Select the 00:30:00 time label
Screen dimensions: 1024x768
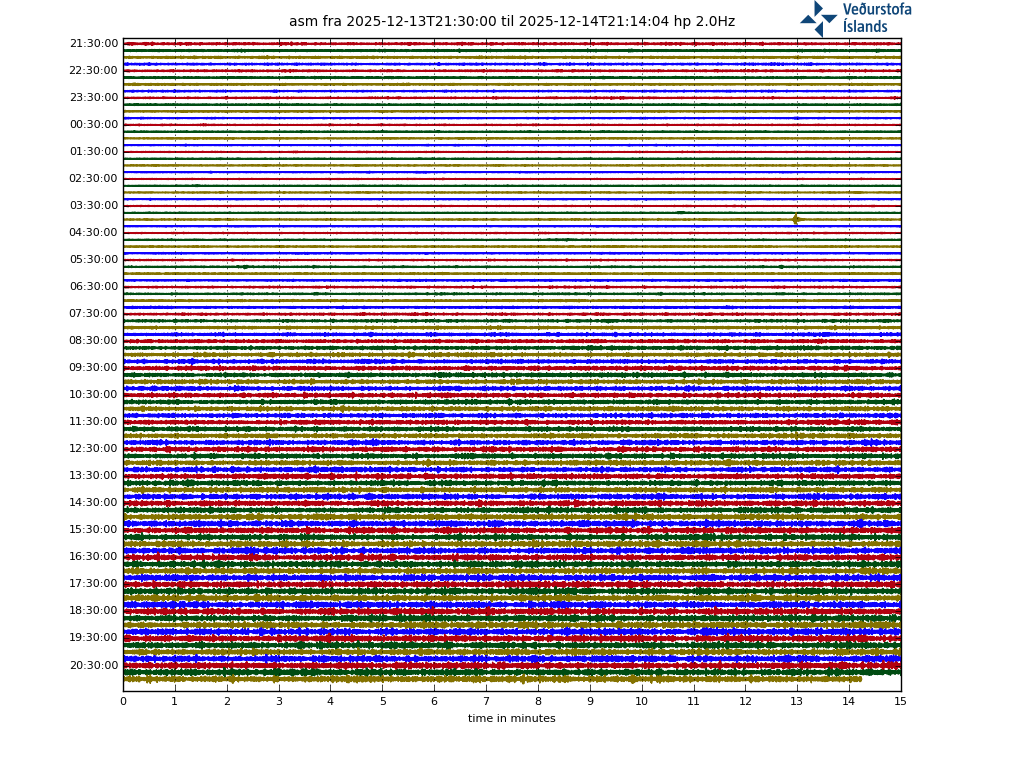click(94, 125)
